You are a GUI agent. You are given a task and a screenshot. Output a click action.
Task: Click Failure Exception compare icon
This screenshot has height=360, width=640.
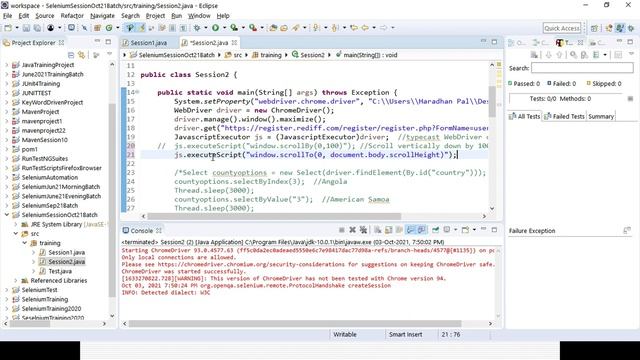(627, 231)
